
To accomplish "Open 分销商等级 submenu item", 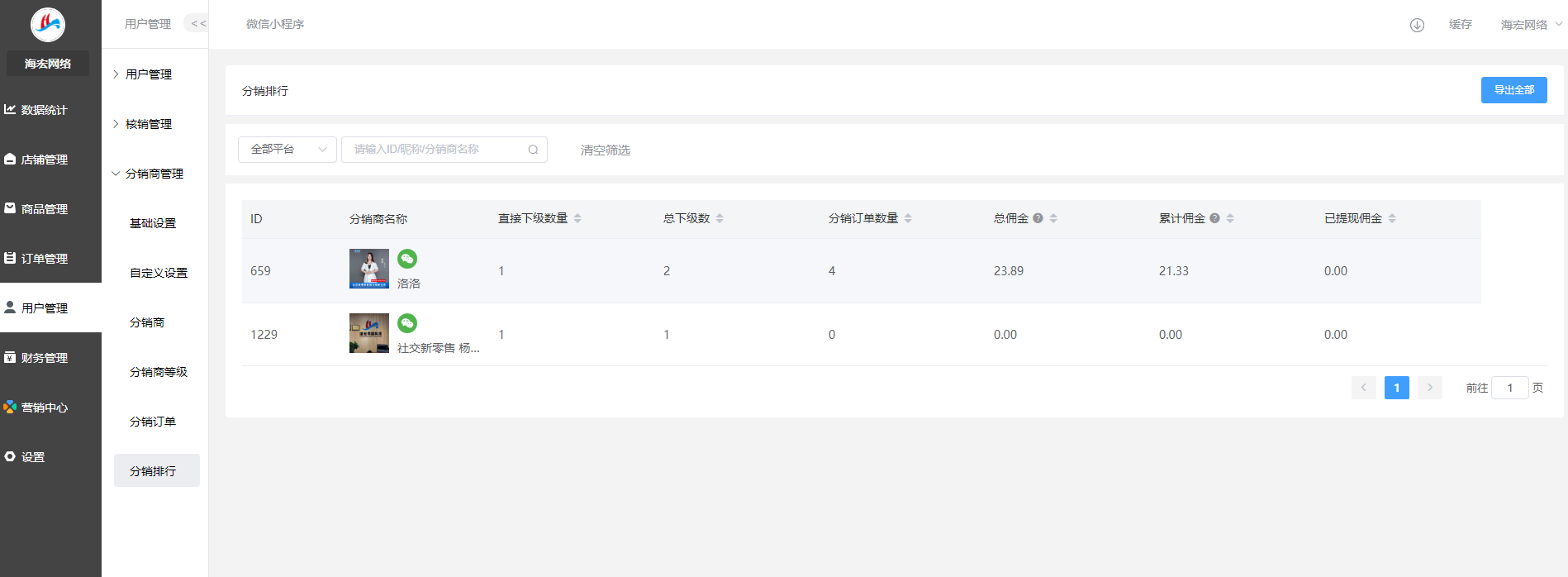I will point(159,372).
